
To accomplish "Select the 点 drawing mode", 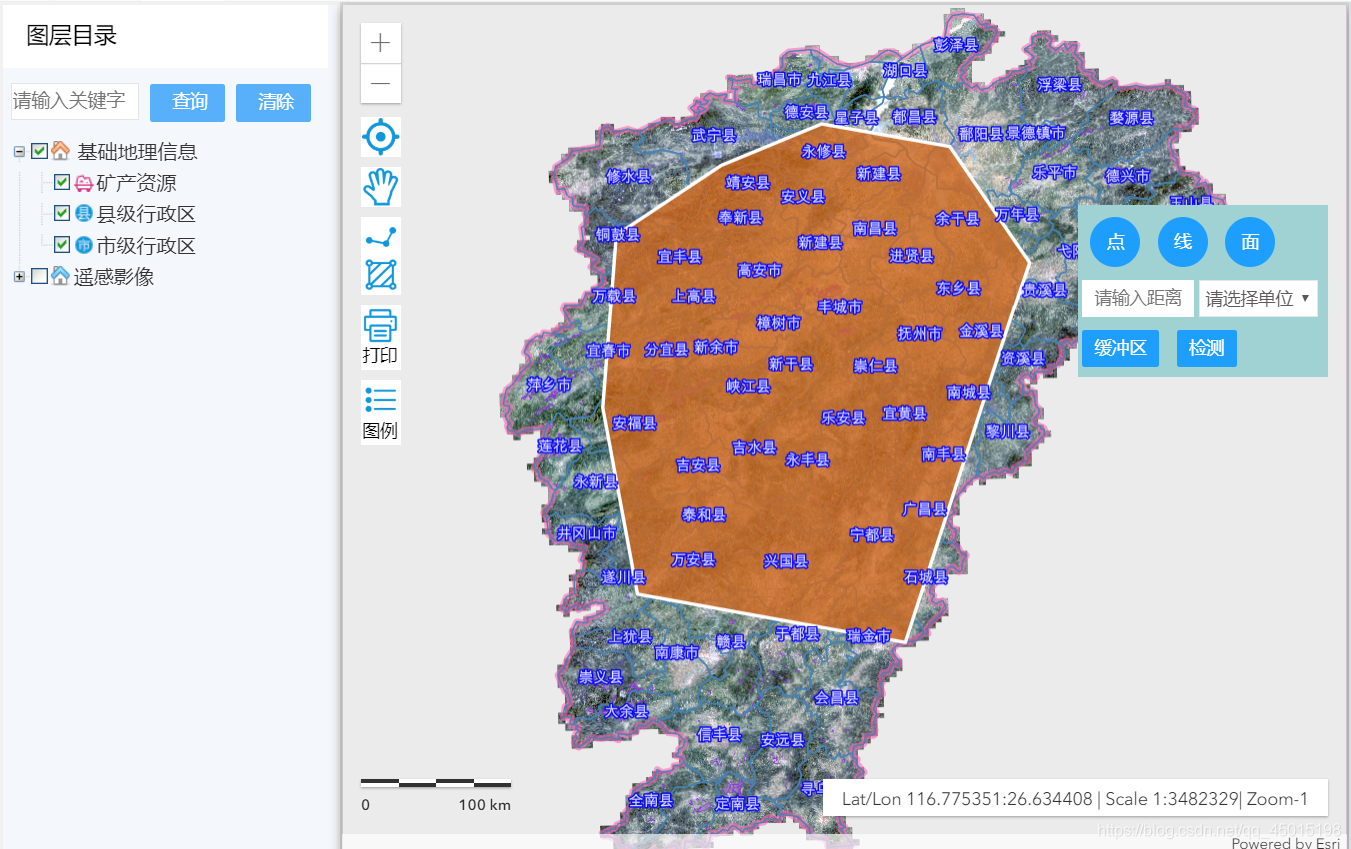I will (x=1115, y=242).
